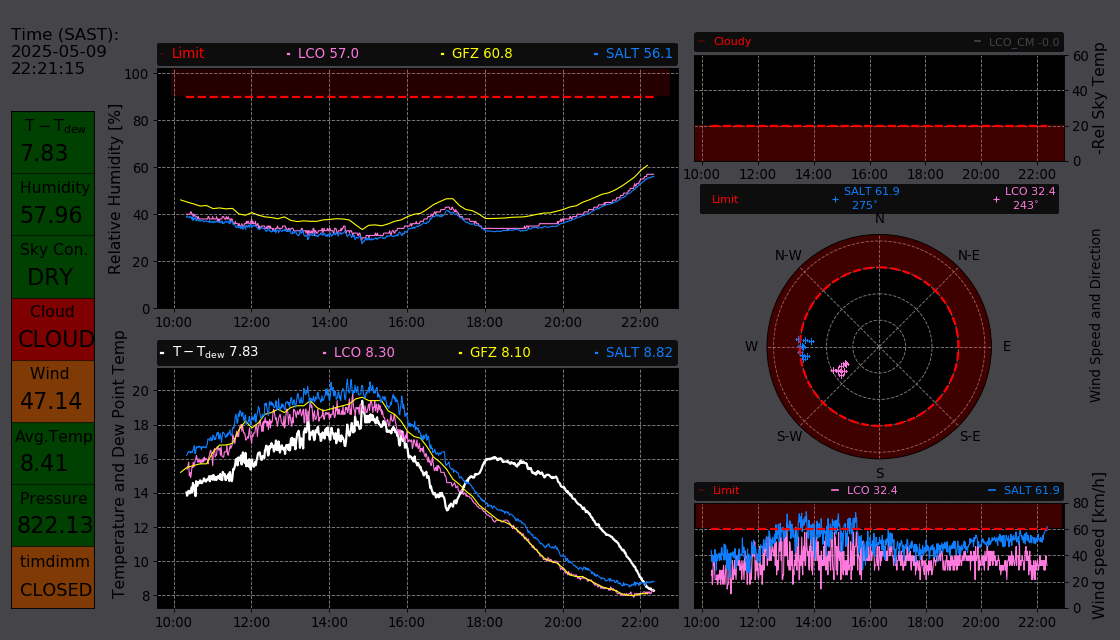The image size is (1120, 640).
Task: Click the Time (SAST) timestamp text
Action: coord(64,51)
